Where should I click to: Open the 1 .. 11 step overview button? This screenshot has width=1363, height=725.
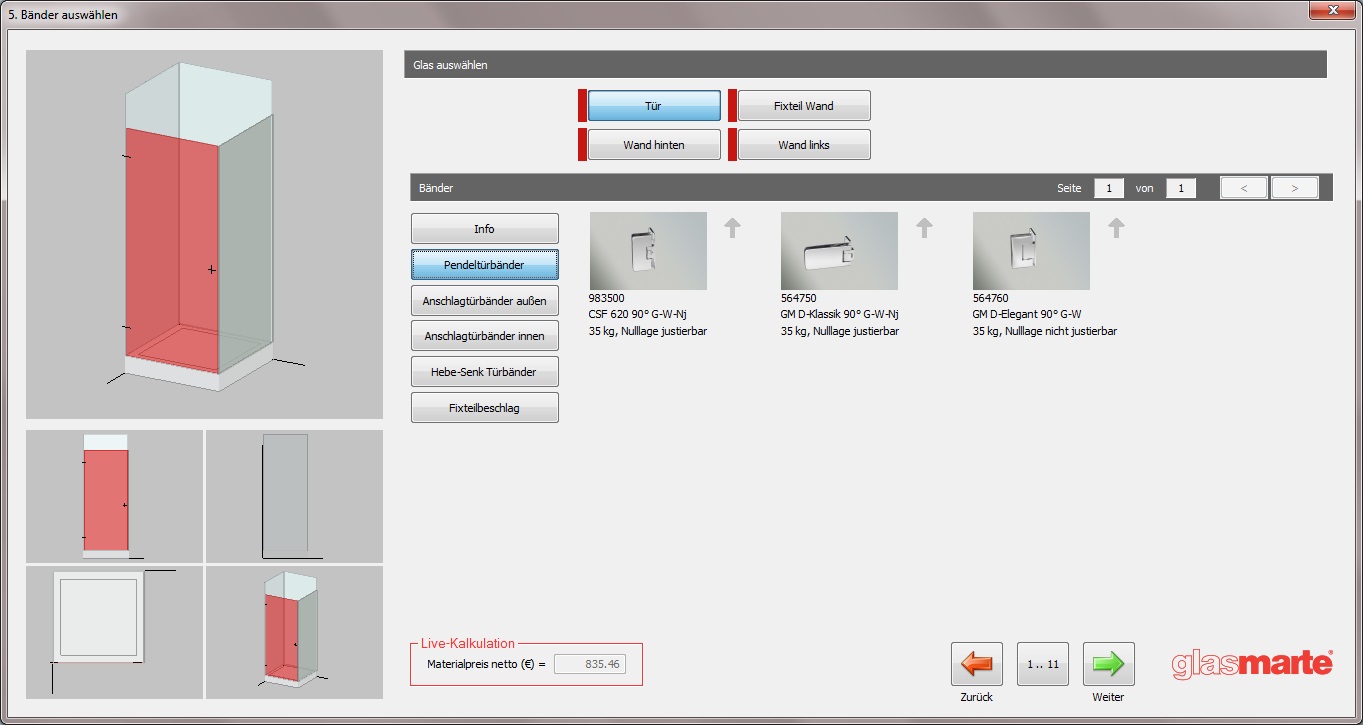click(x=1042, y=664)
